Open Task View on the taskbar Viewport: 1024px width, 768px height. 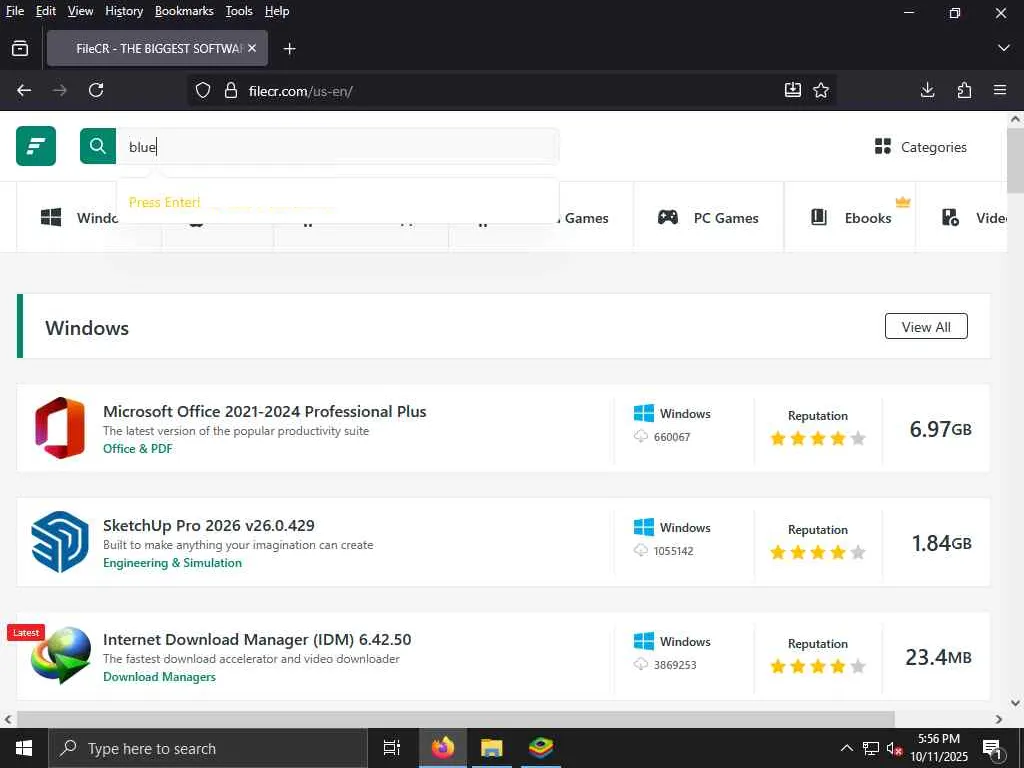point(392,748)
